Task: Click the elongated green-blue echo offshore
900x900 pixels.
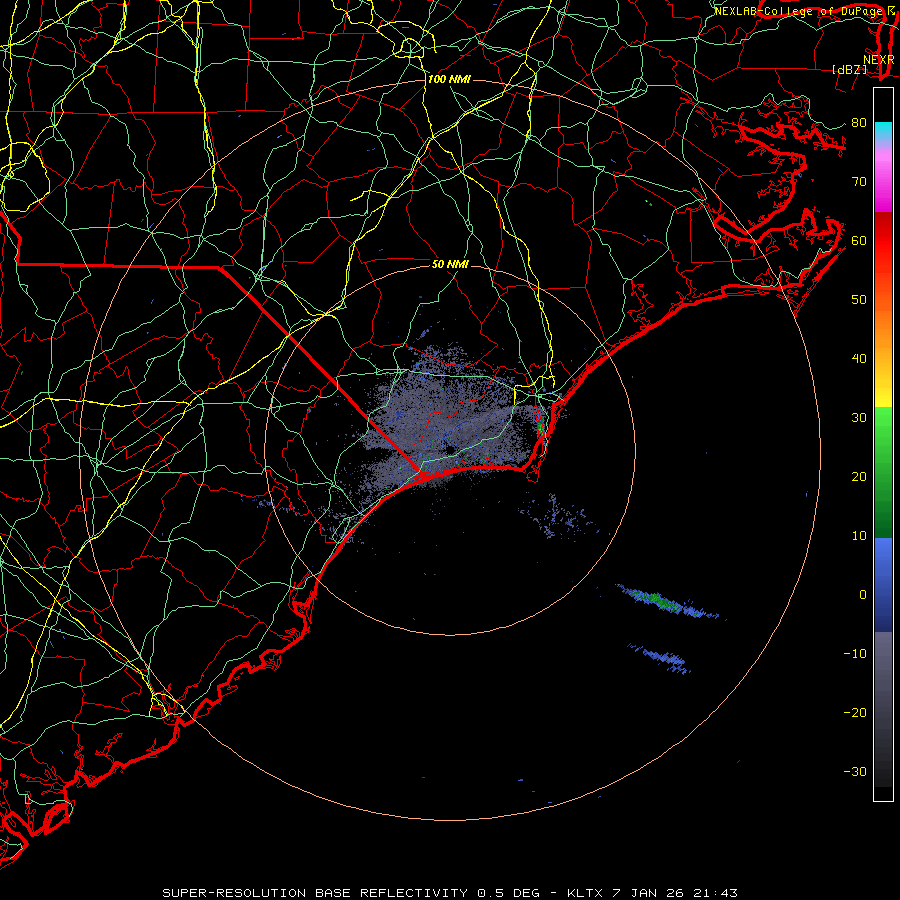Action: pyautogui.click(x=669, y=602)
